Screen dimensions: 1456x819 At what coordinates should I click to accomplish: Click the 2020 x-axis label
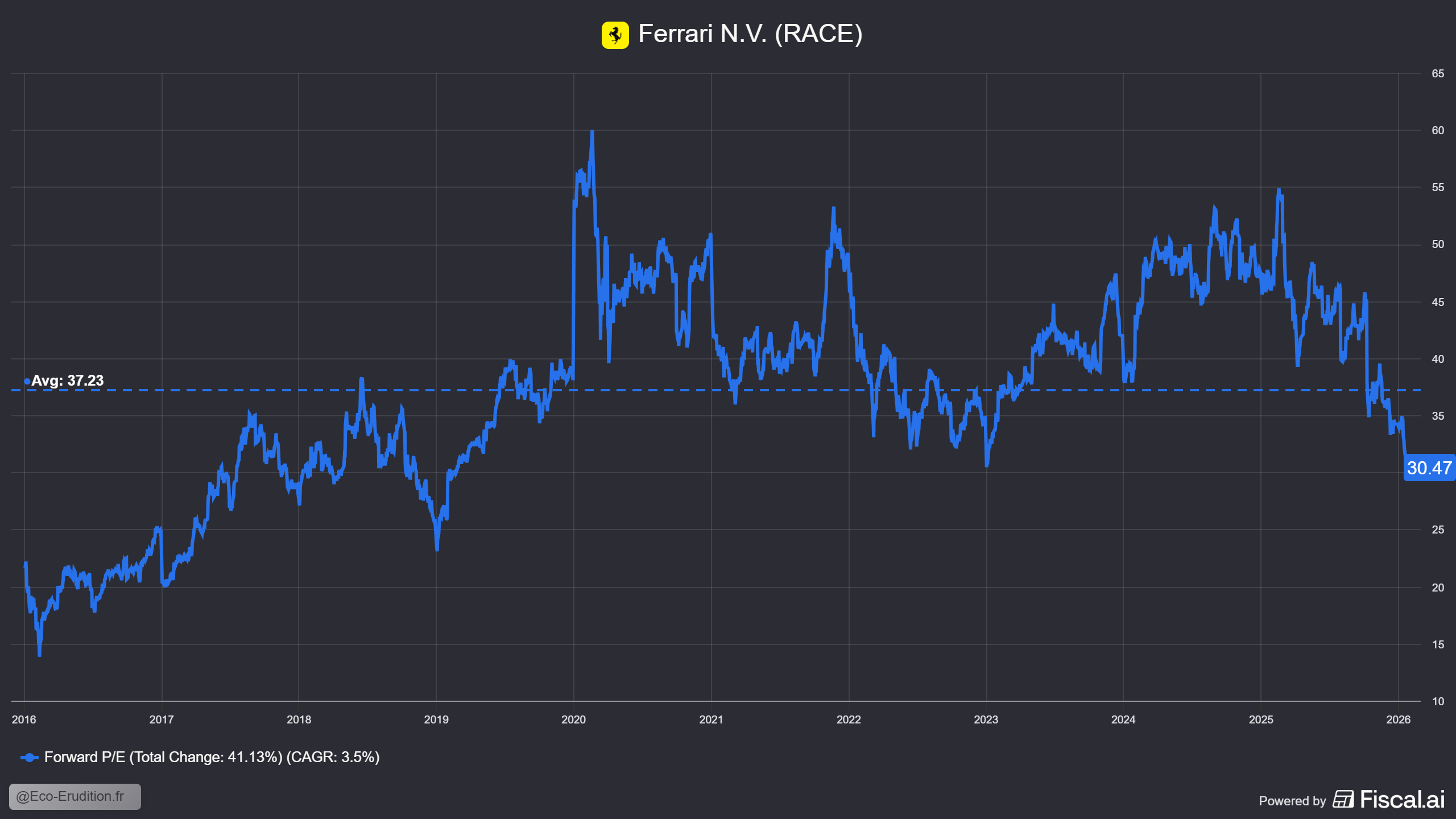tap(573, 719)
